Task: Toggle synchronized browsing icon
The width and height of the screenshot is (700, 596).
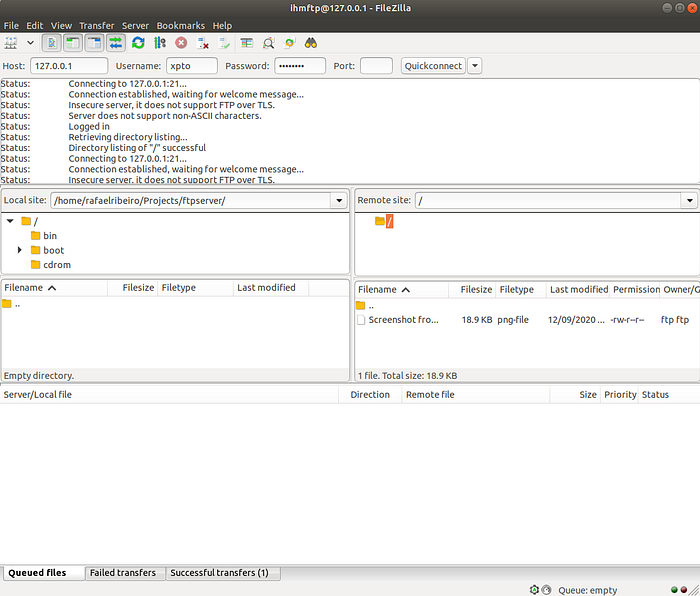Action: click(289, 43)
